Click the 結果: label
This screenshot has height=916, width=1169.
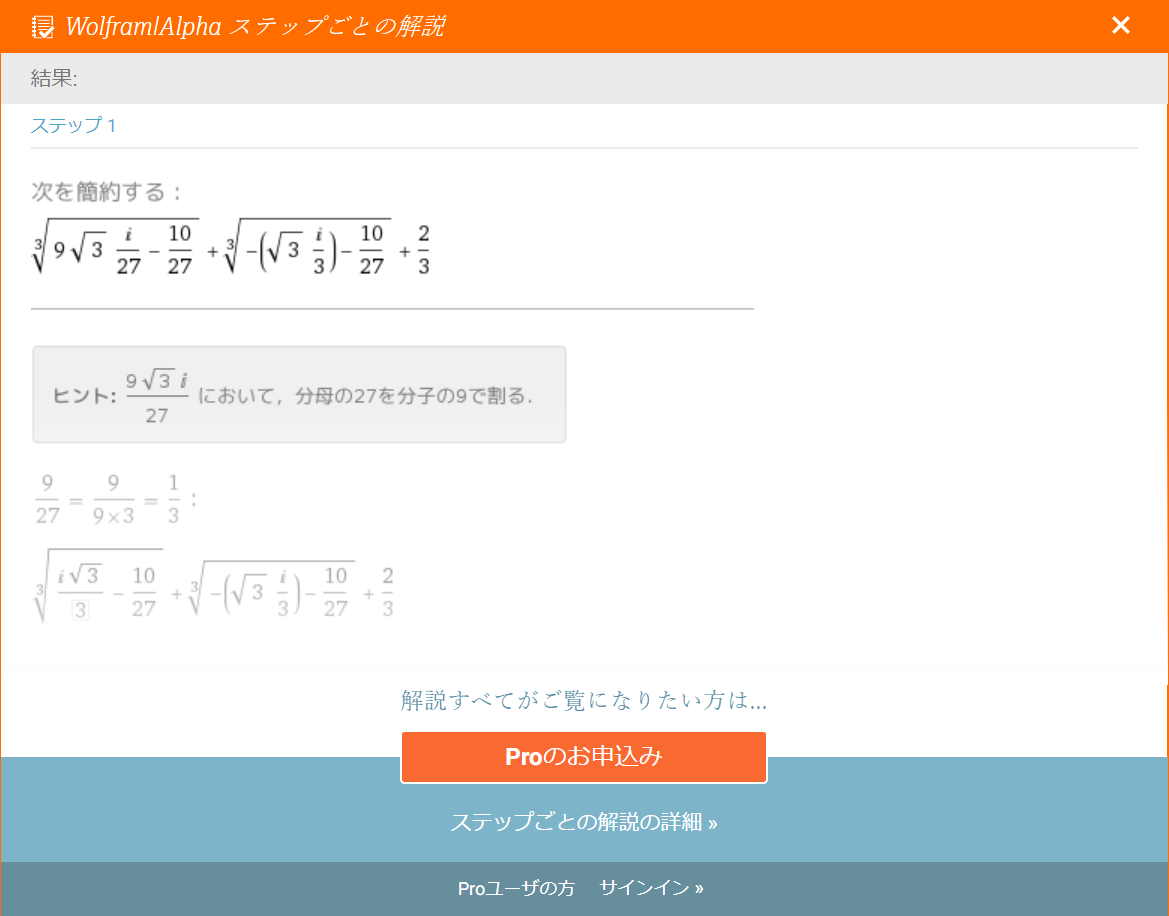[x=54, y=78]
